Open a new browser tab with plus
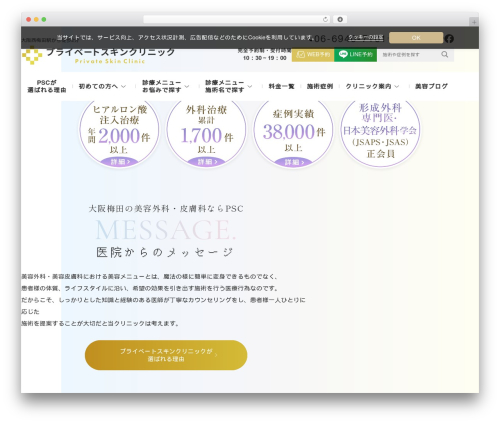This screenshot has height=423, width=500. (x=474, y=22)
